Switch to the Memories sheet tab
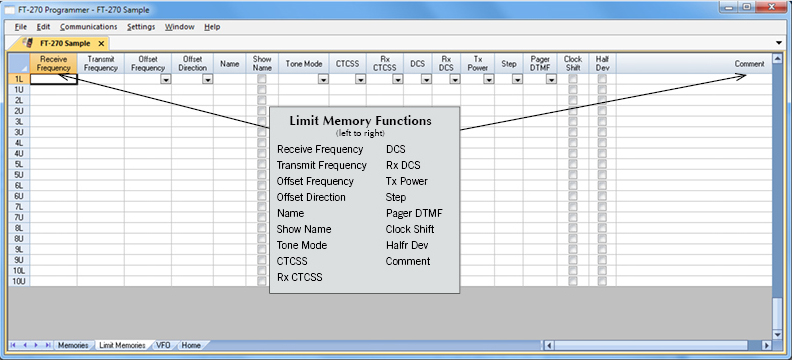The width and height of the screenshot is (792, 360). [x=73, y=346]
